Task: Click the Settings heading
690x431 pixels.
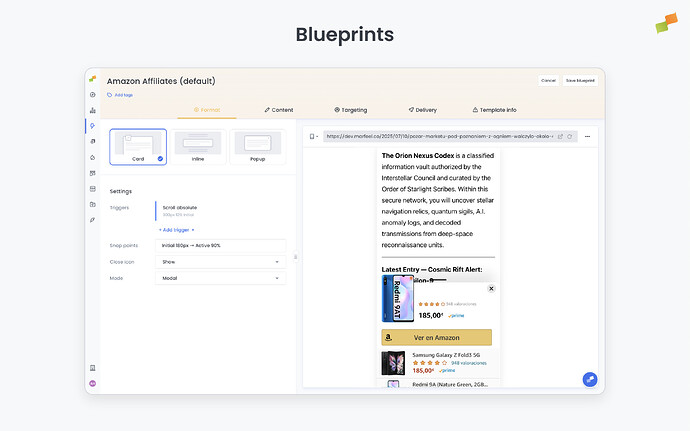Action: click(121, 192)
